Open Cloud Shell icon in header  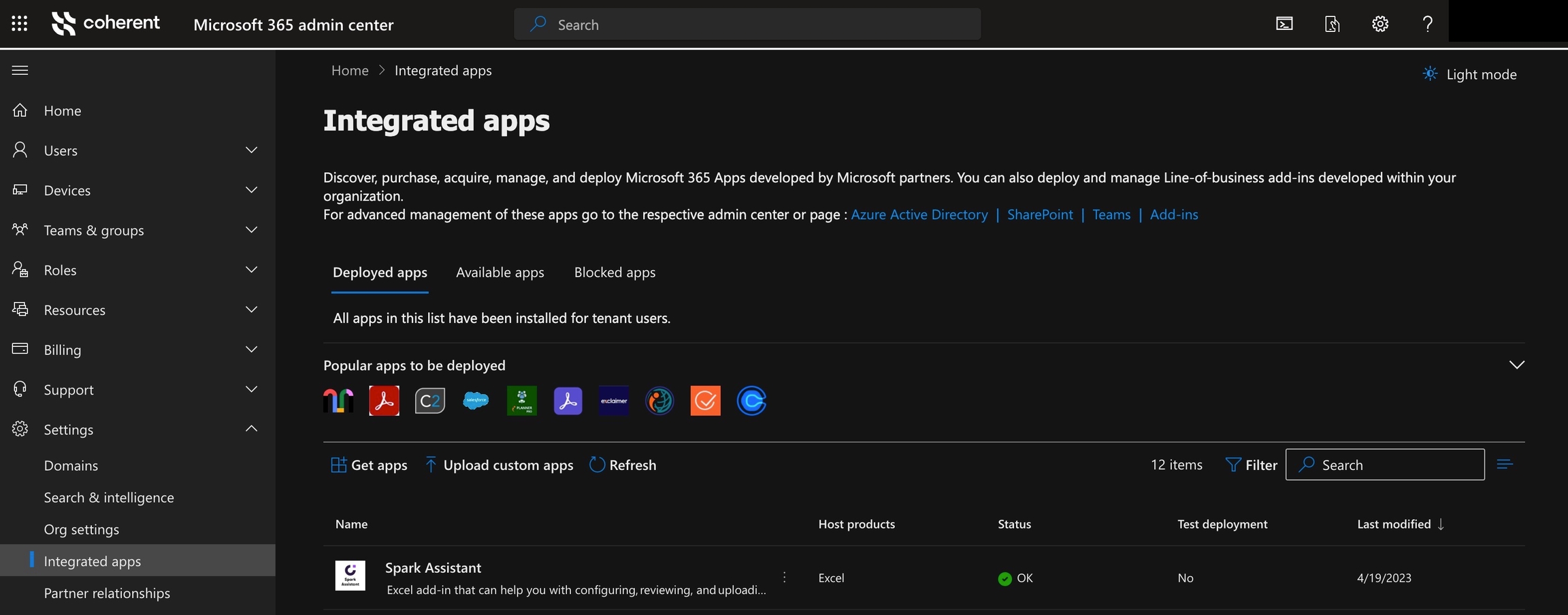pyautogui.click(x=1284, y=24)
